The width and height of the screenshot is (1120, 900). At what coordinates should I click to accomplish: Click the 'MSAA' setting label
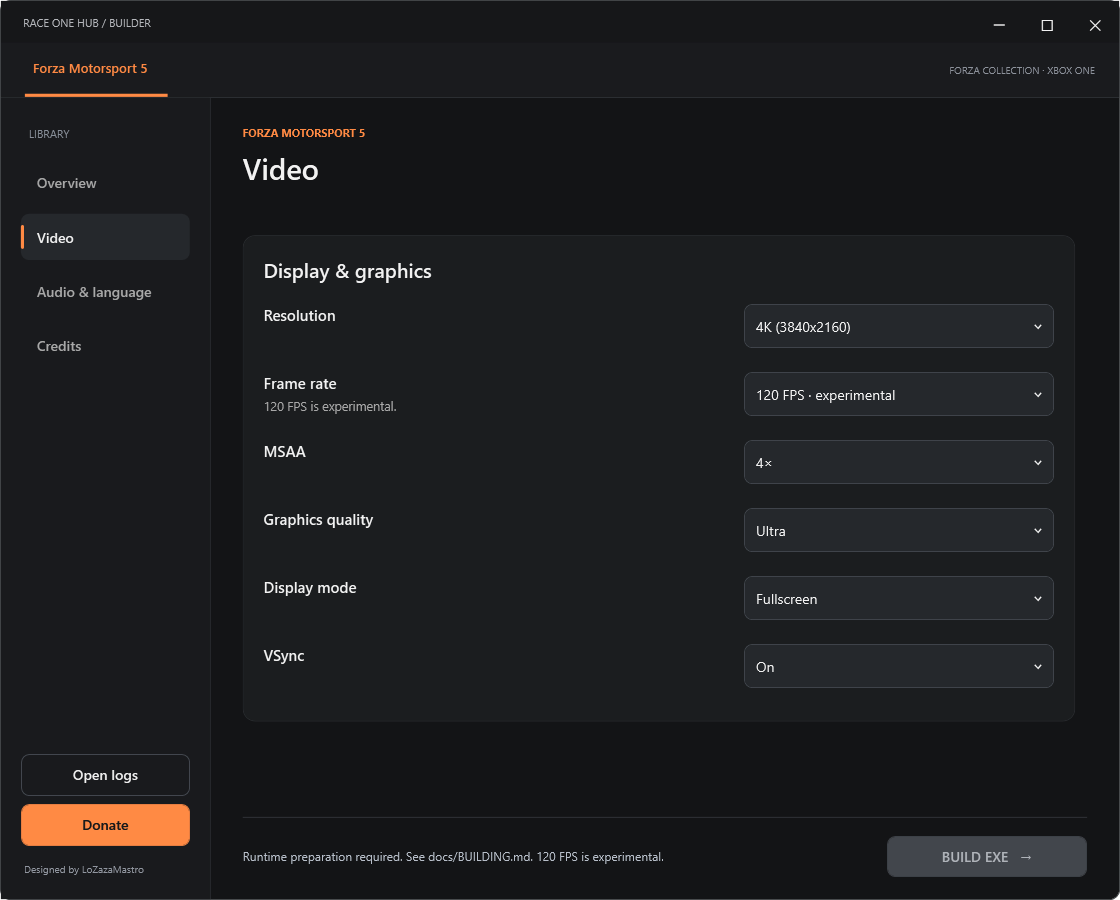point(284,451)
